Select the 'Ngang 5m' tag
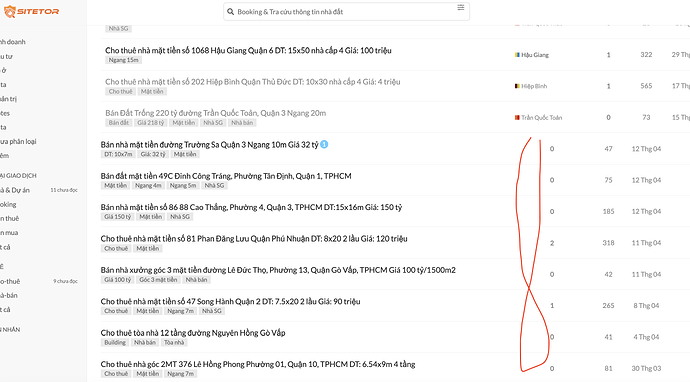The height and width of the screenshot is (382, 690). point(183,186)
